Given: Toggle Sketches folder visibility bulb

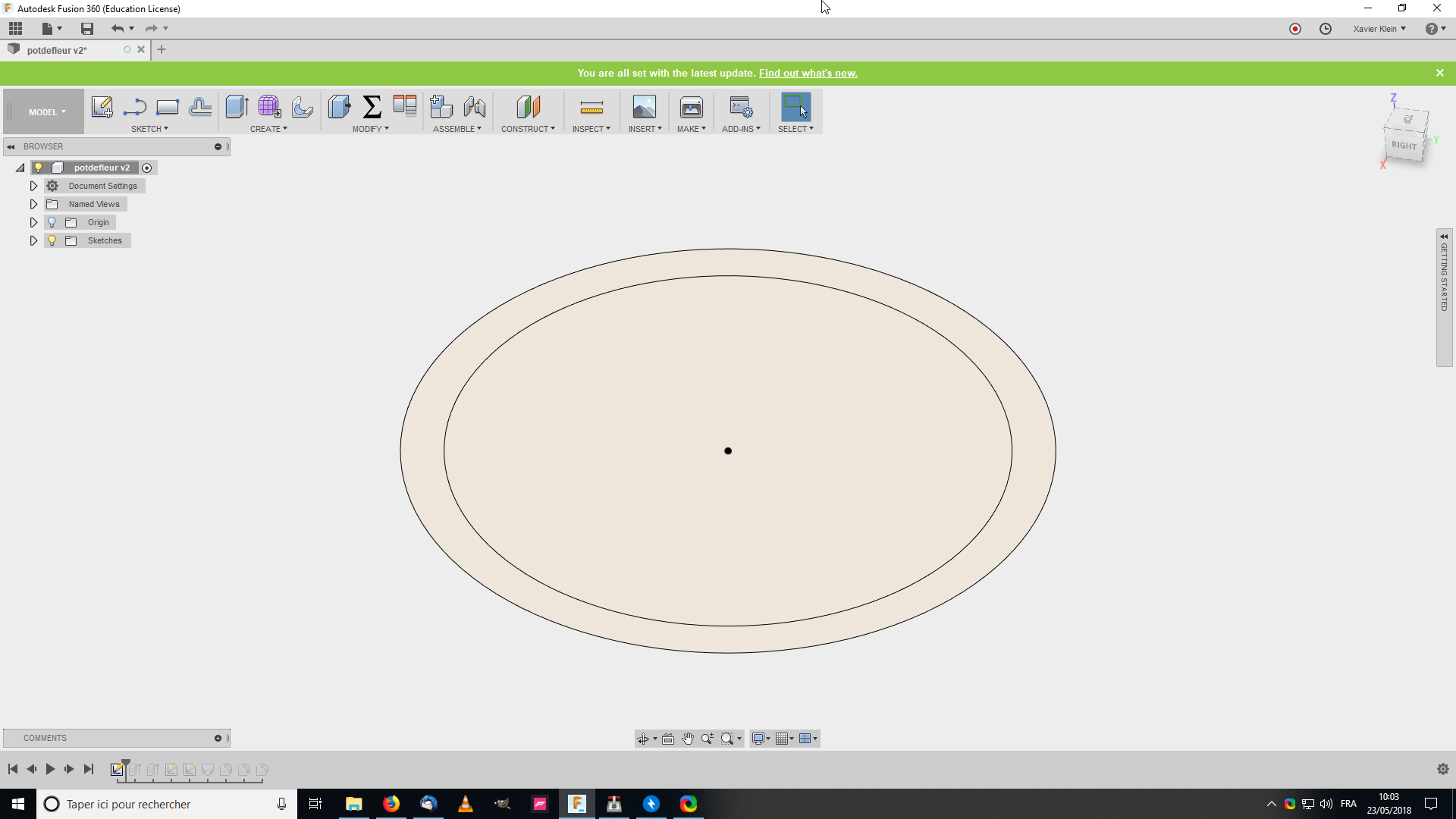Looking at the screenshot, I should 52,240.
